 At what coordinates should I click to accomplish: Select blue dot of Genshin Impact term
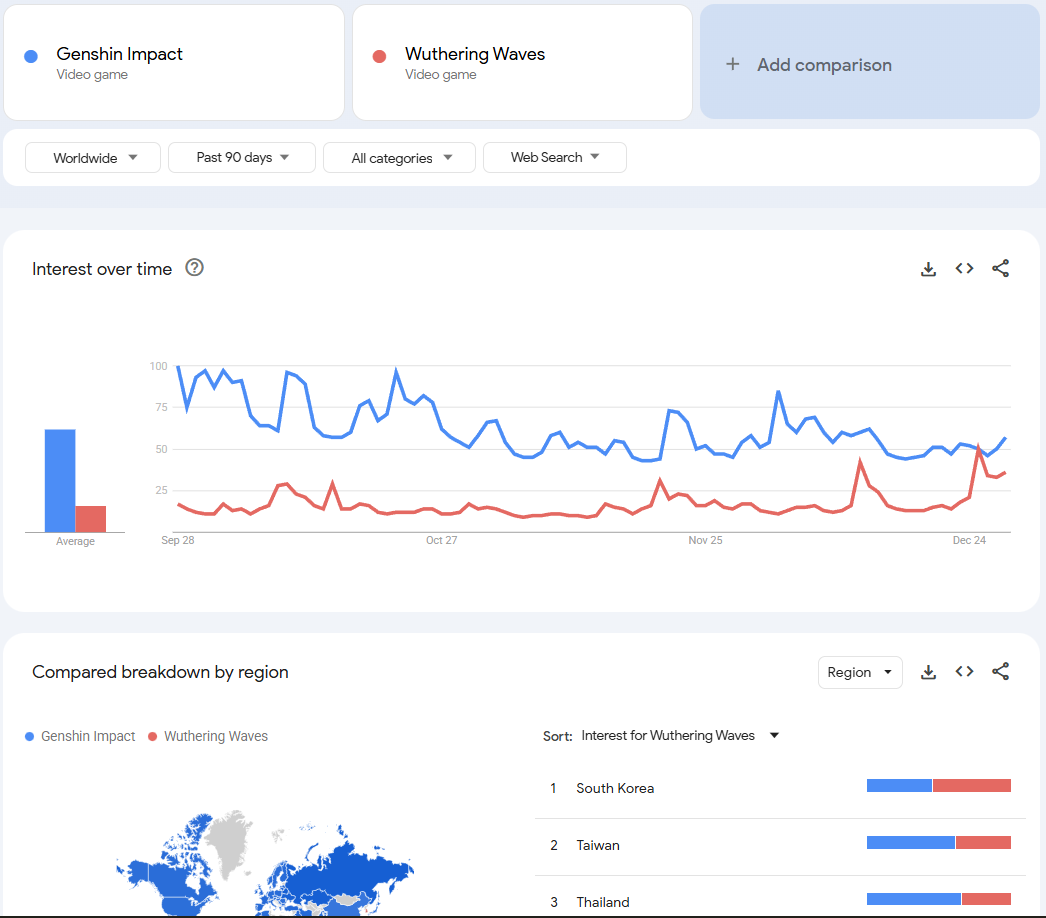tap(31, 57)
